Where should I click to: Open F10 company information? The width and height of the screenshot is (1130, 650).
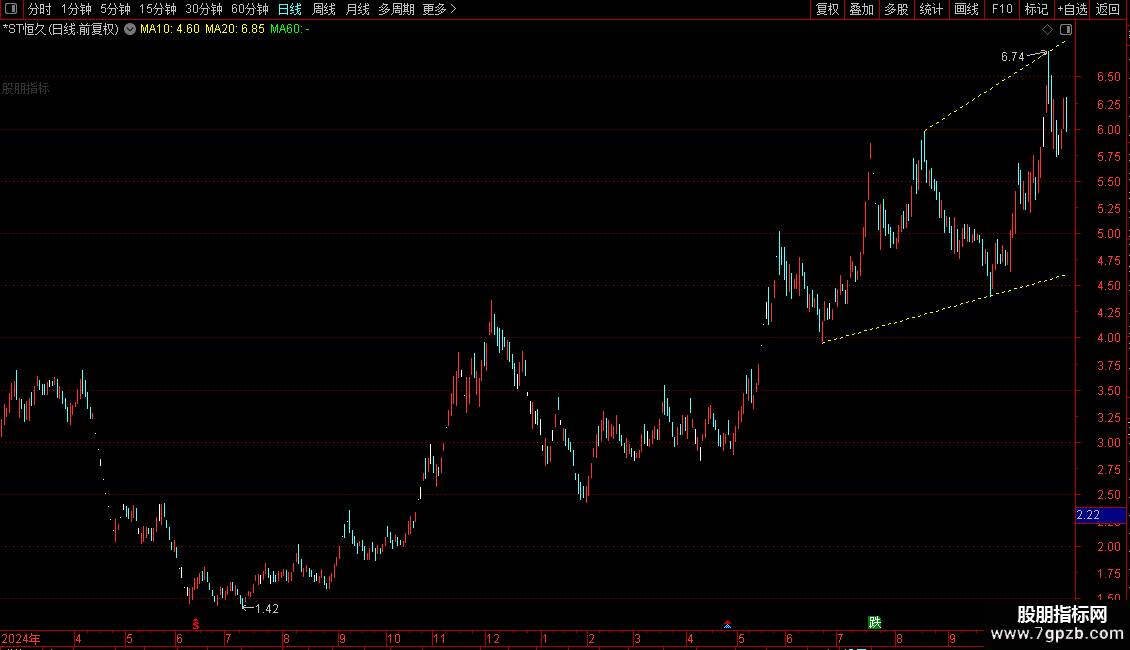tap(1002, 9)
